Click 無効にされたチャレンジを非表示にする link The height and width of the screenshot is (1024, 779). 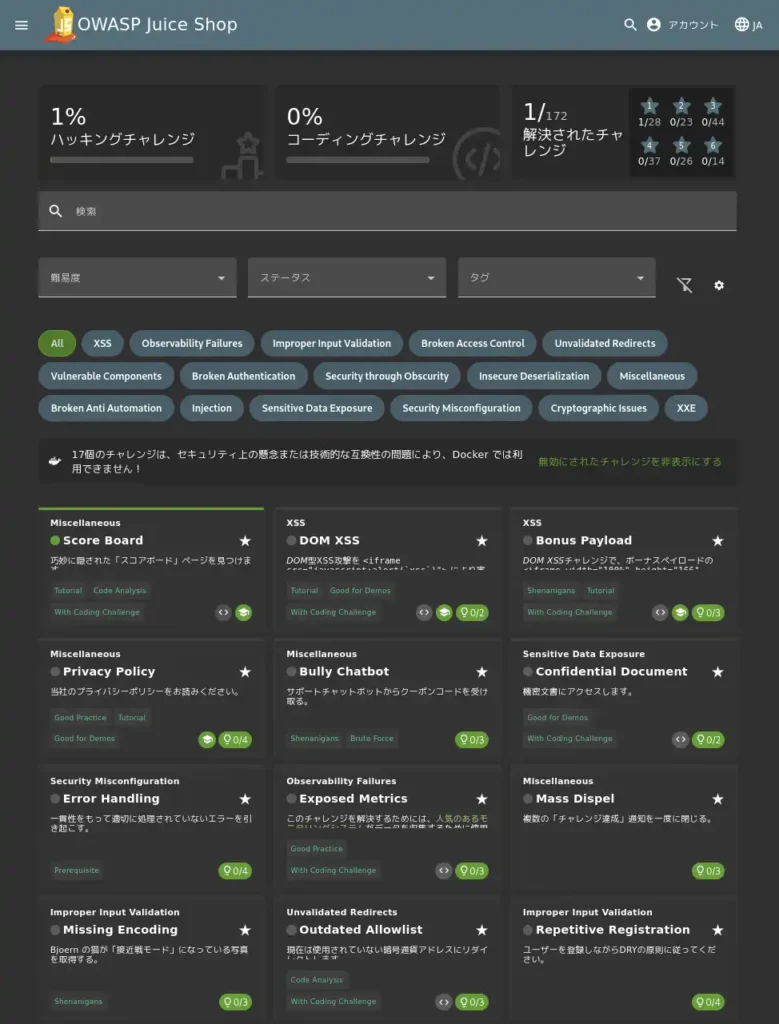(x=629, y=462)
